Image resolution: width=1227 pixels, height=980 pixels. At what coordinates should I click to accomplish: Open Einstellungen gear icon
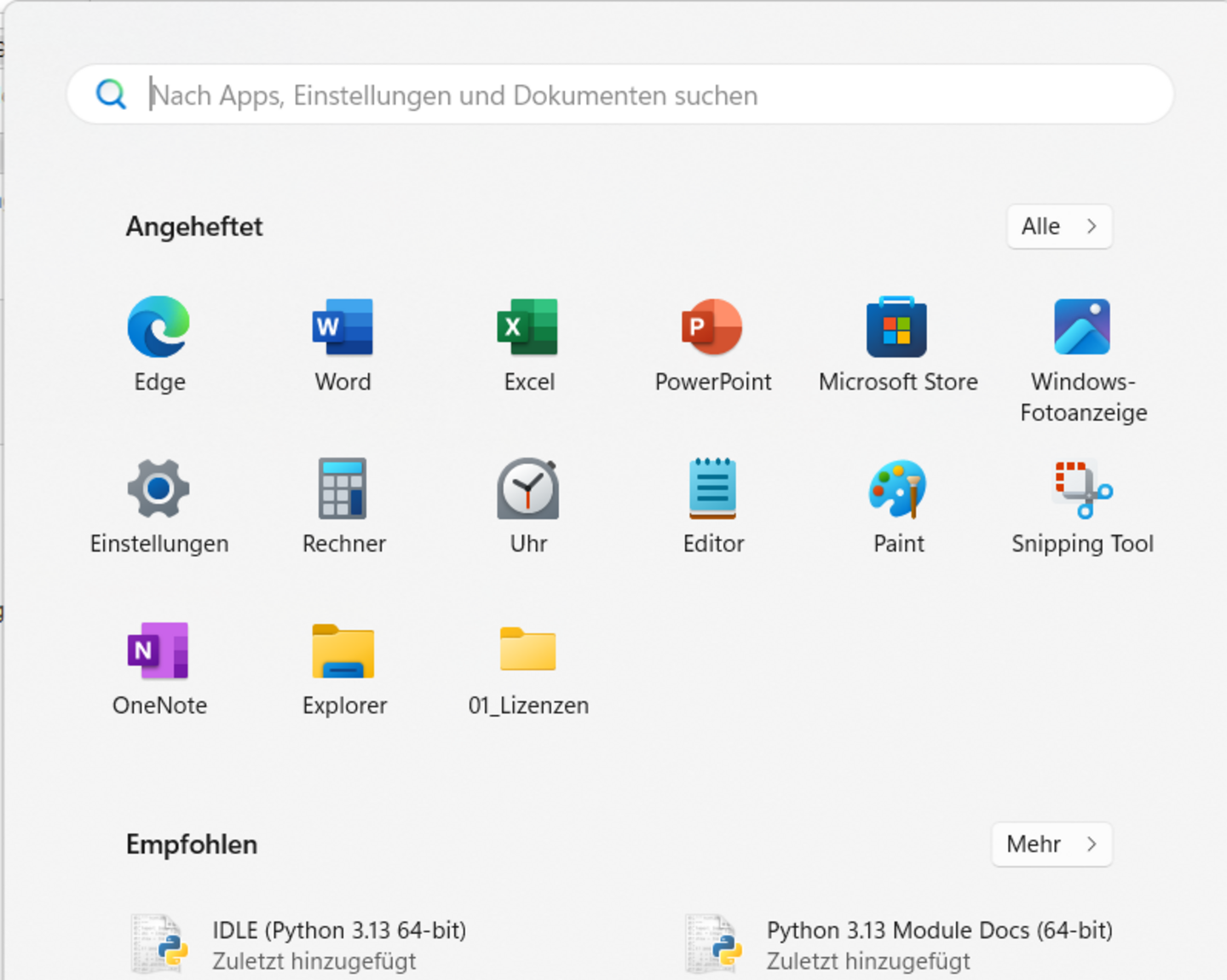click(x=158, y=489)
